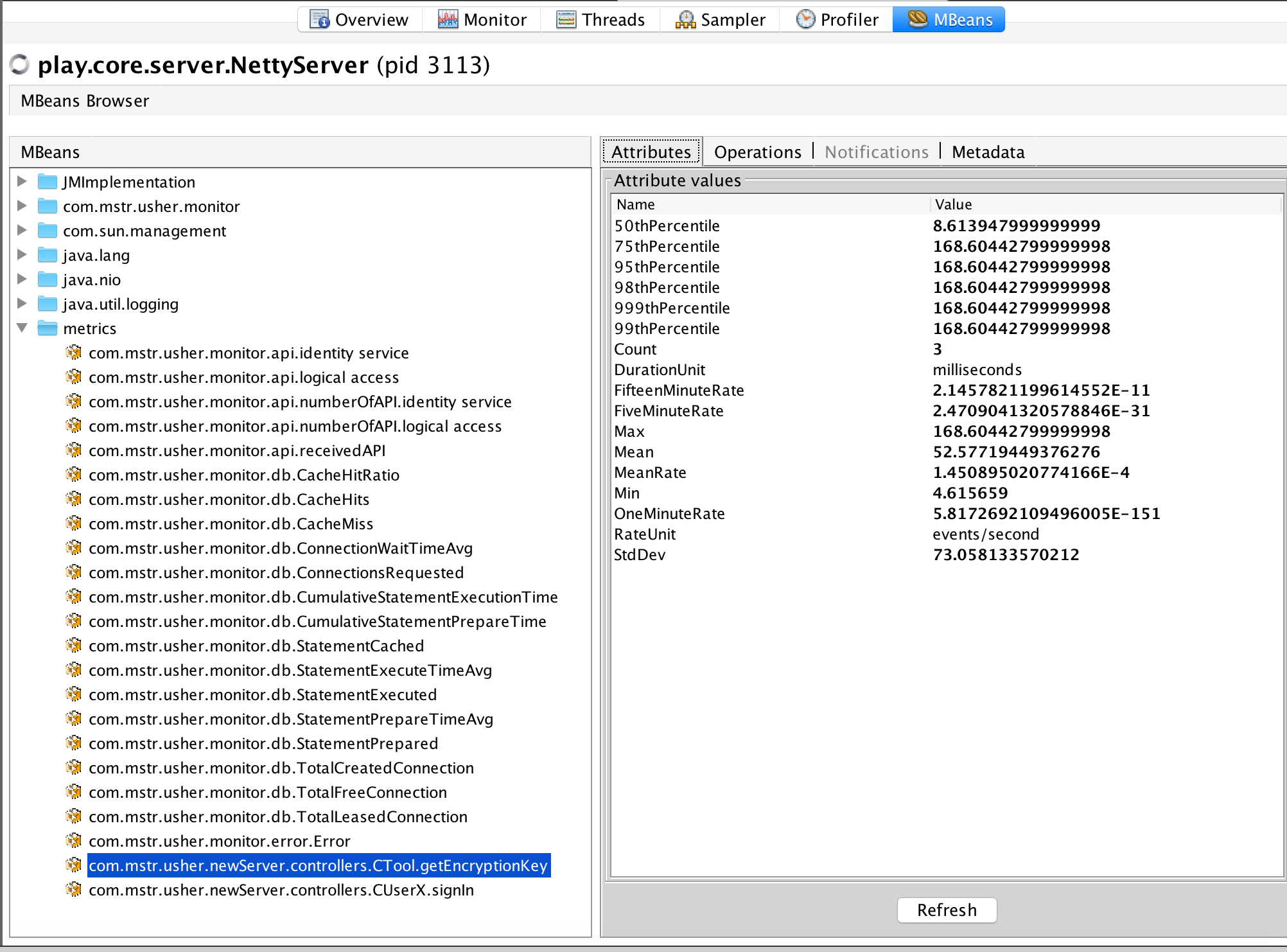Select the api.logical access MBean
Viewport: 1287px width, 952px height.
pyautogui.click(x=243, y=377)
